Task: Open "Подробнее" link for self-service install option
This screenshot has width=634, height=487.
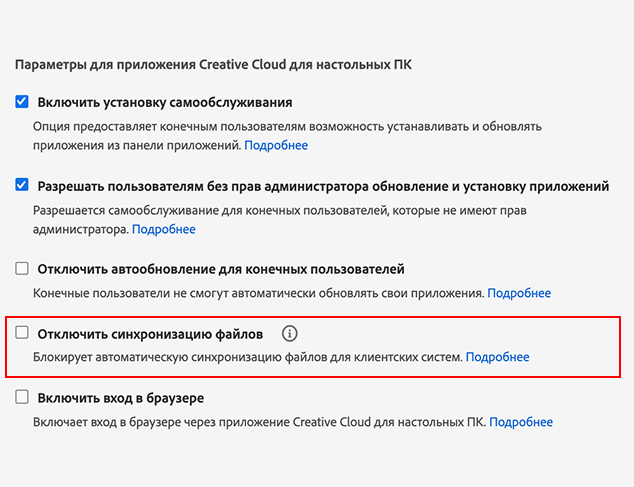Action: [277, 146]
